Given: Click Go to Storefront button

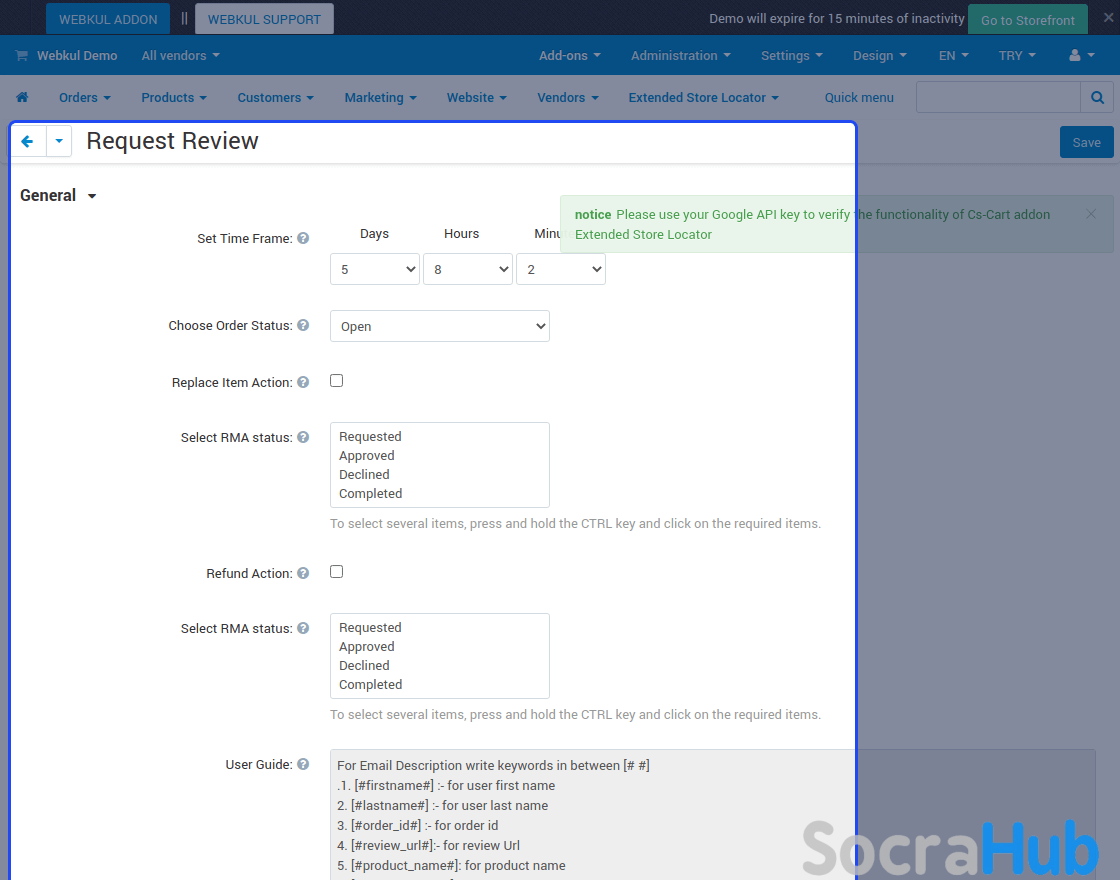Looking at the screenshot, I should [1027, 20].
